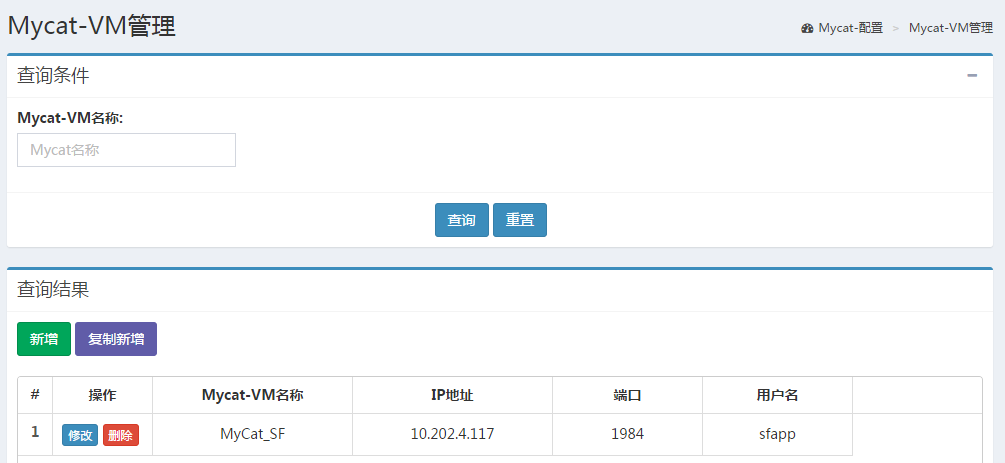Select the 10.202.4.117 IP cell

[453, 434]
